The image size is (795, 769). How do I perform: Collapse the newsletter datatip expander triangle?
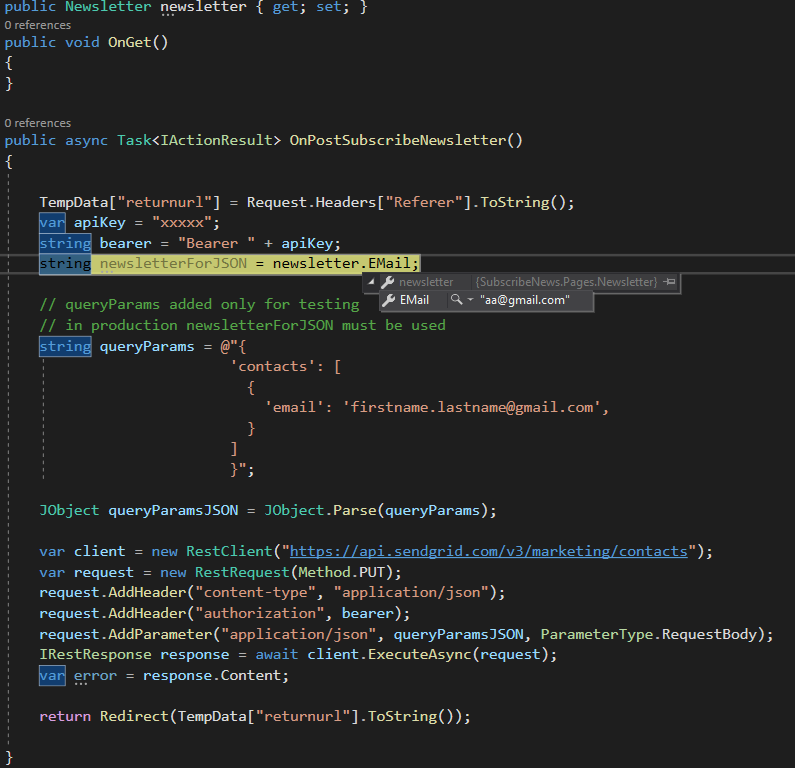click(x=371, y=282)
